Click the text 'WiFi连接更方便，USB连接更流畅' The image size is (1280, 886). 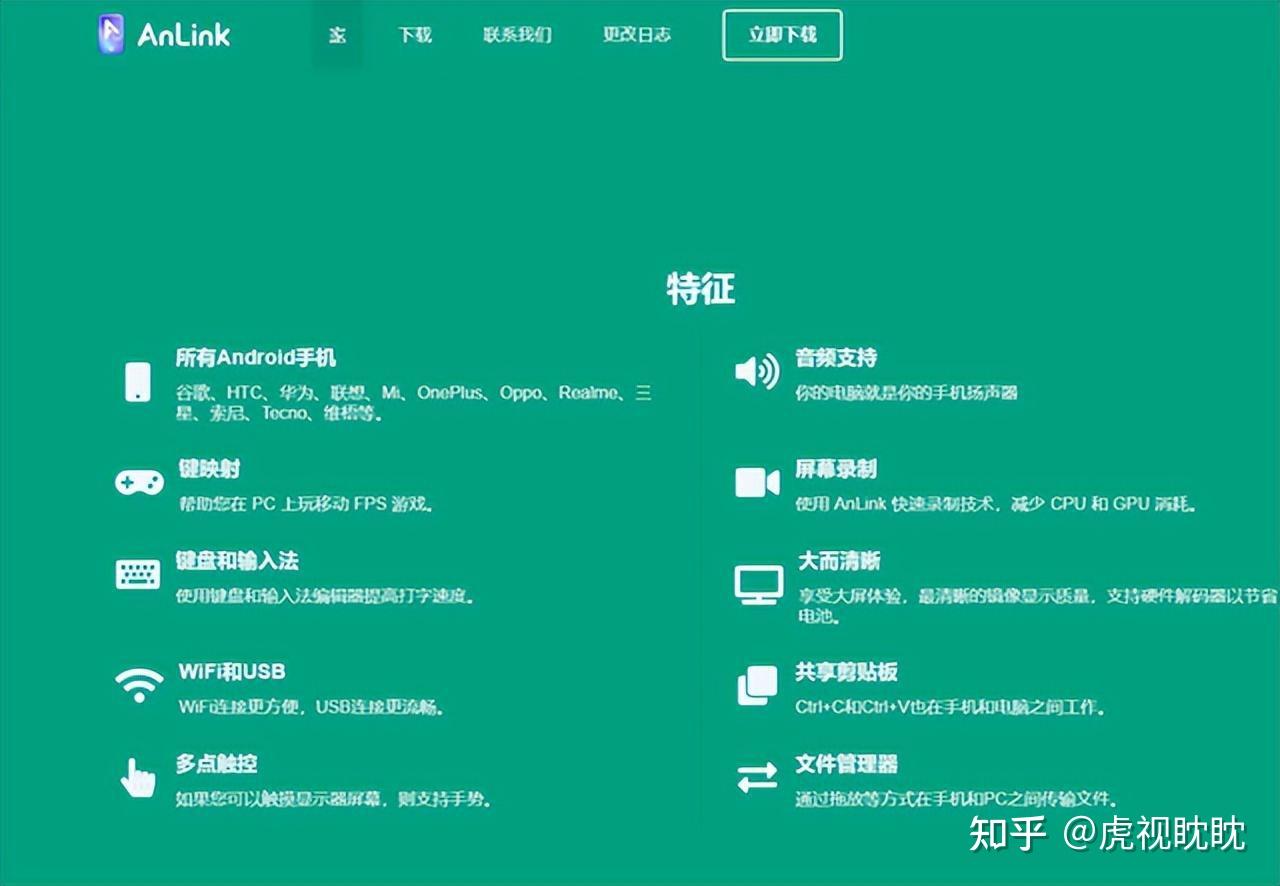click(311, 707)
